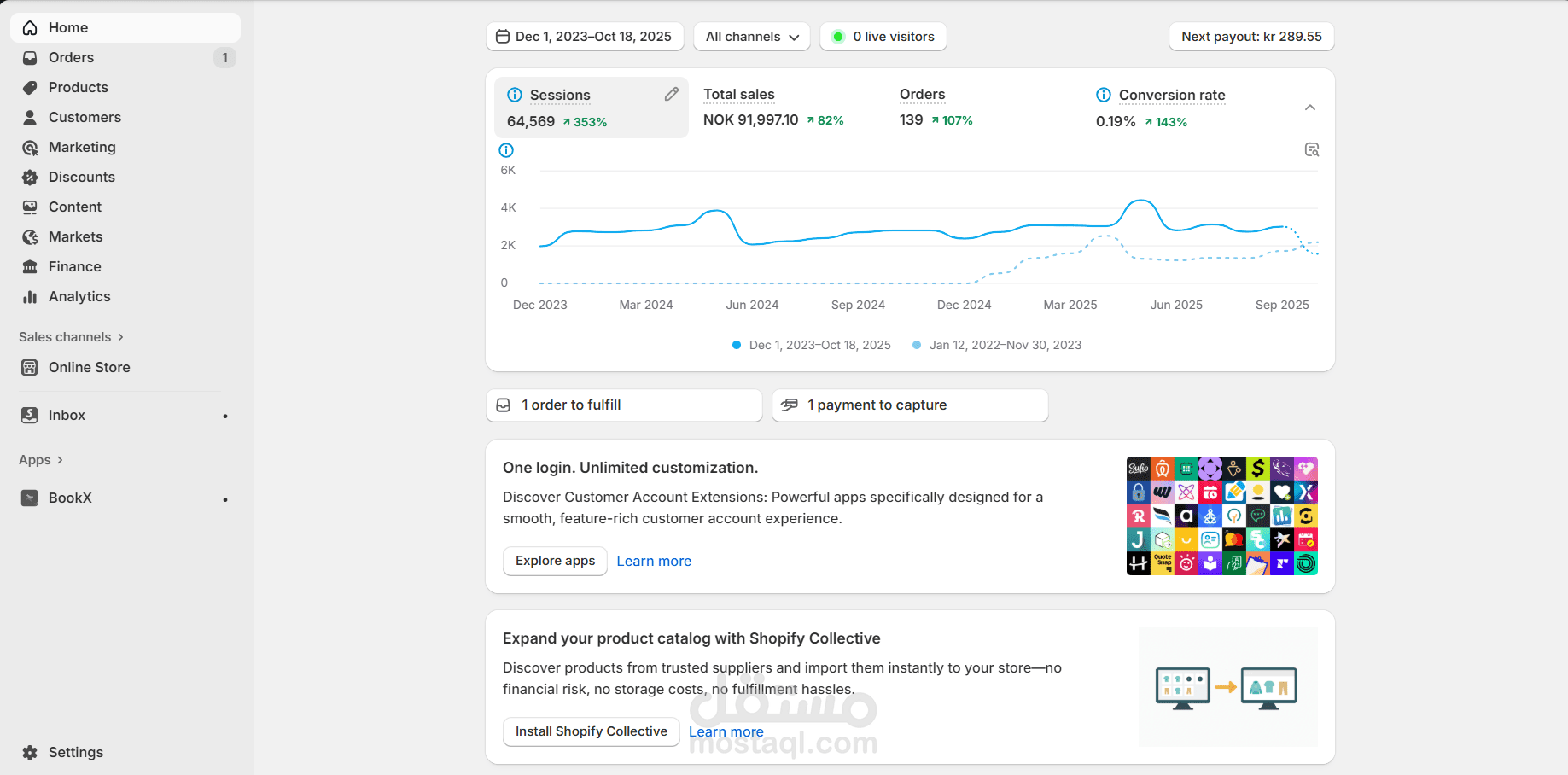Image resolution: width=1568 pixels, height=775 pixels.
Task: Toggle the Jan 2022–Nov 2023 comparison series
Action: [x=997, y=345]
